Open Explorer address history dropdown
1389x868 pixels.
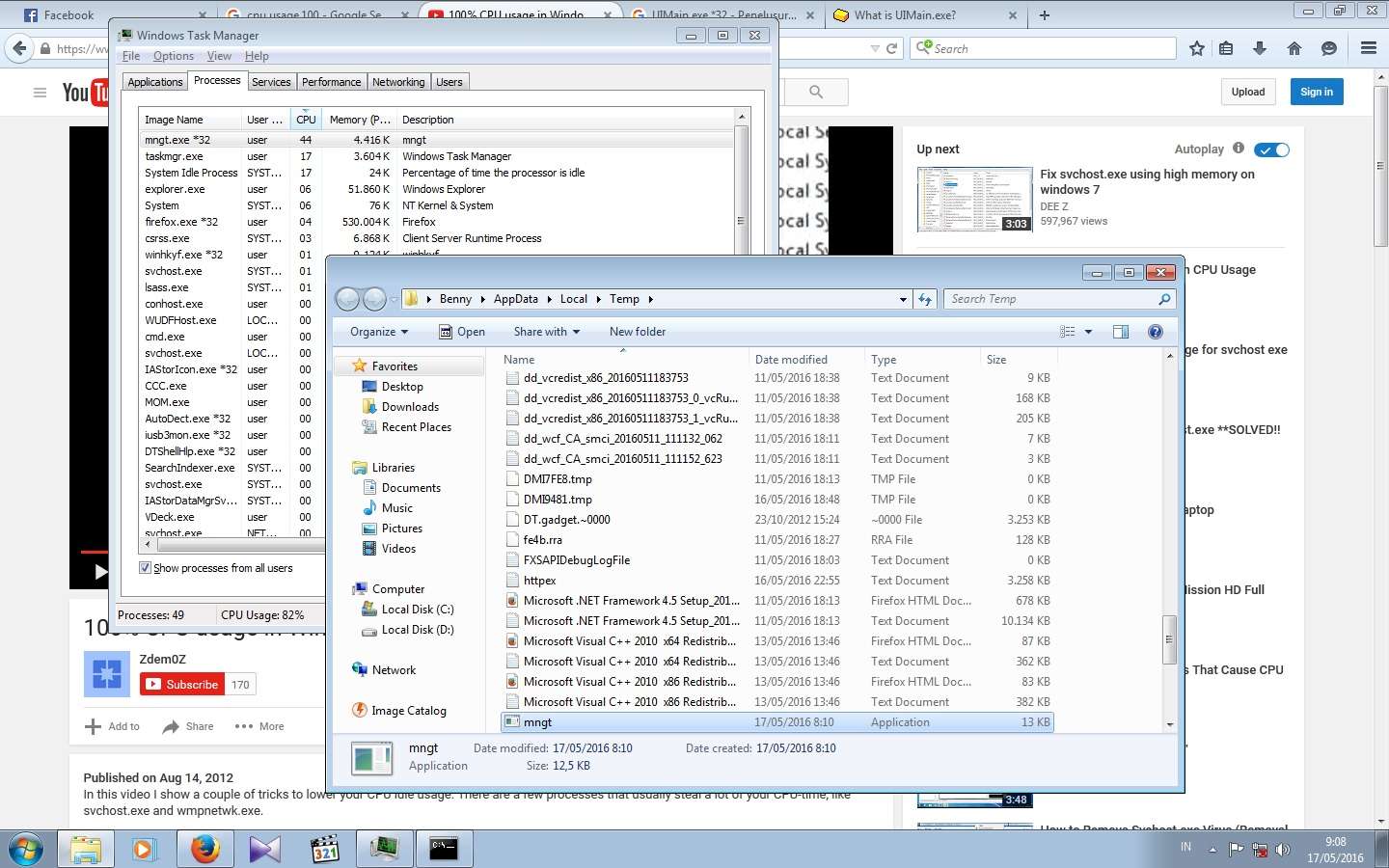tap(903, 299)
